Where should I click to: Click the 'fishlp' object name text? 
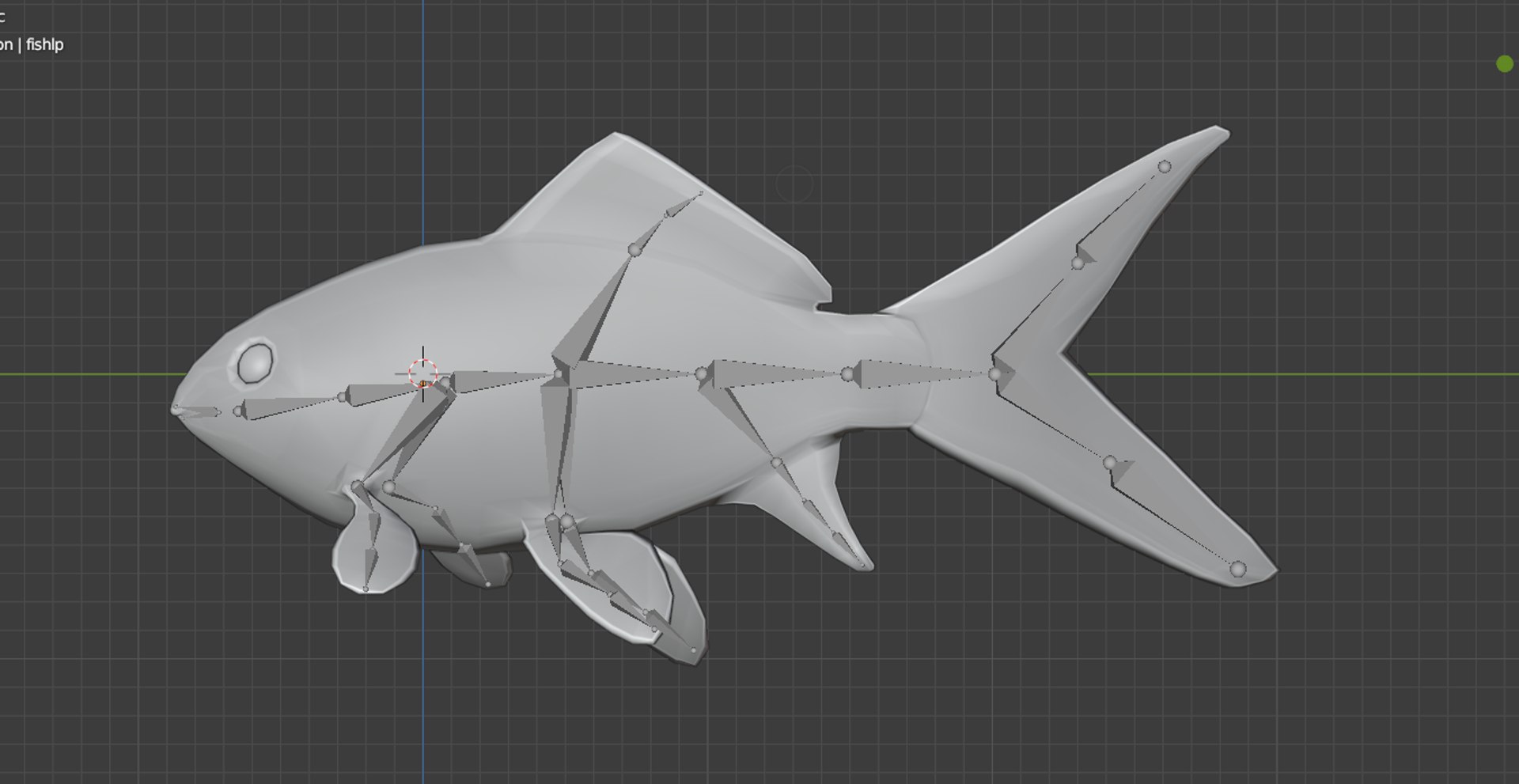pyautogui.click(x=44, y=44)
